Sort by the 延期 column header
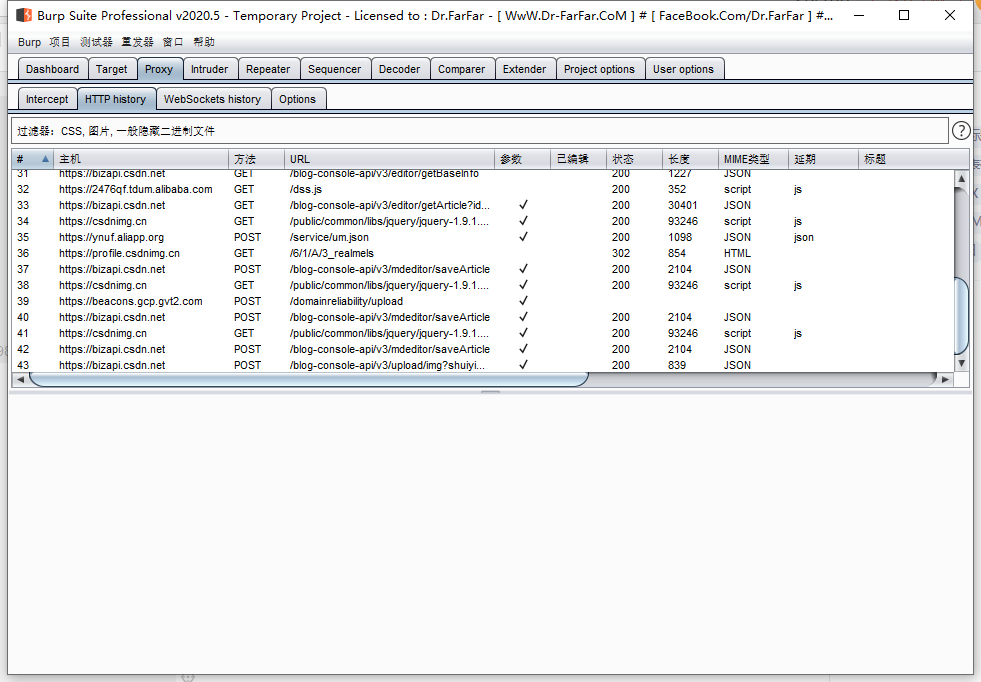The height and width of the screenshot is (682, 981). (x=823, y=159)
